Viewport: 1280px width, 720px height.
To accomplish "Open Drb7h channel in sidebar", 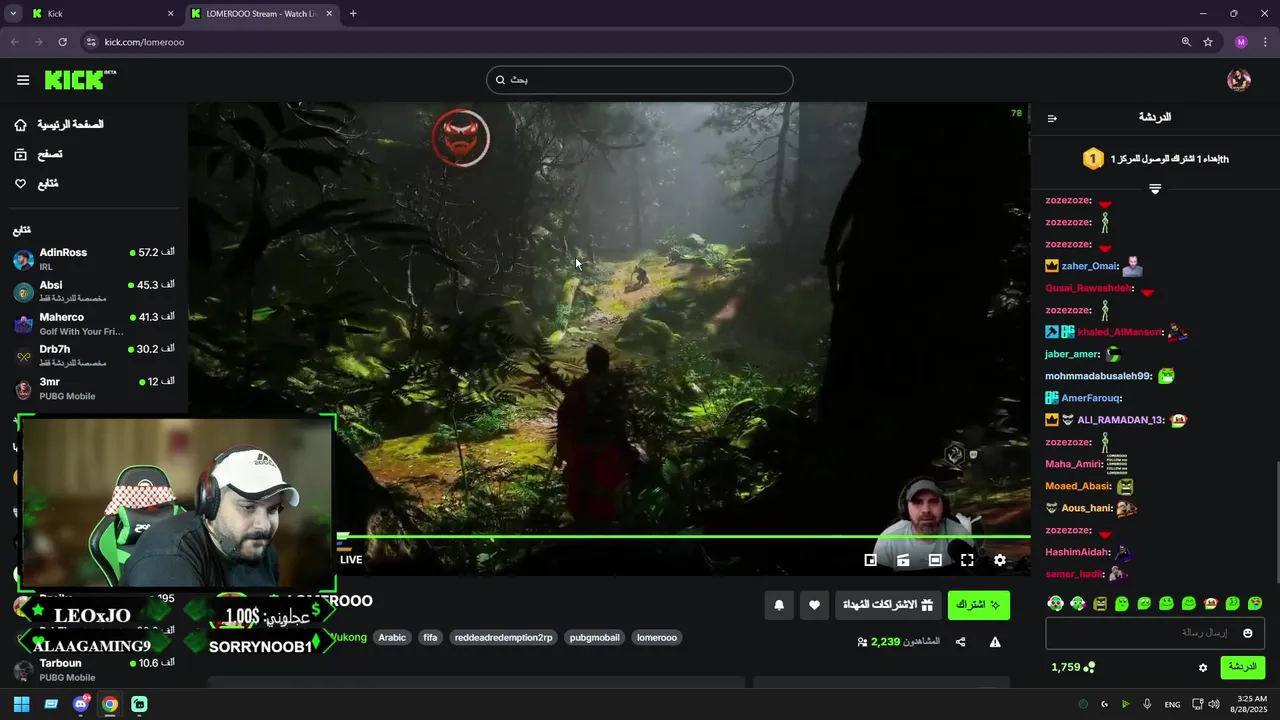I will click(94, 356).
